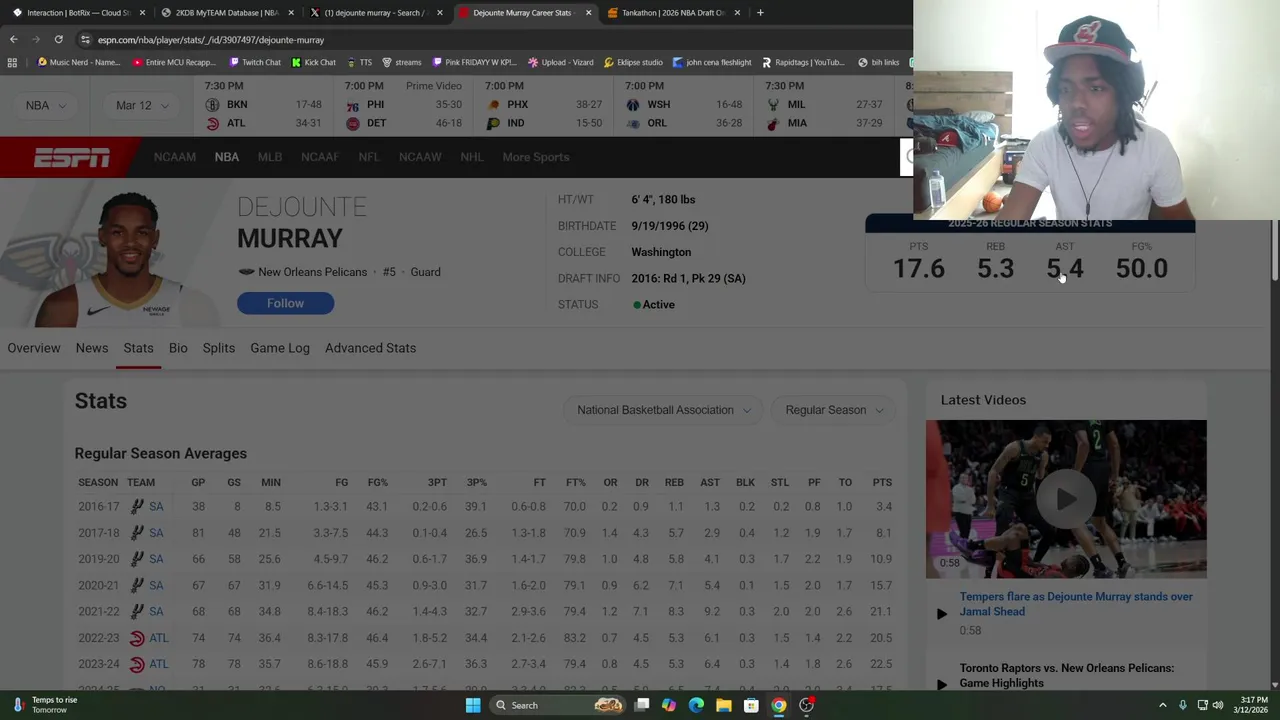Open More Sports menu
Screen dimensions: 1280x720
click(536, 157)
